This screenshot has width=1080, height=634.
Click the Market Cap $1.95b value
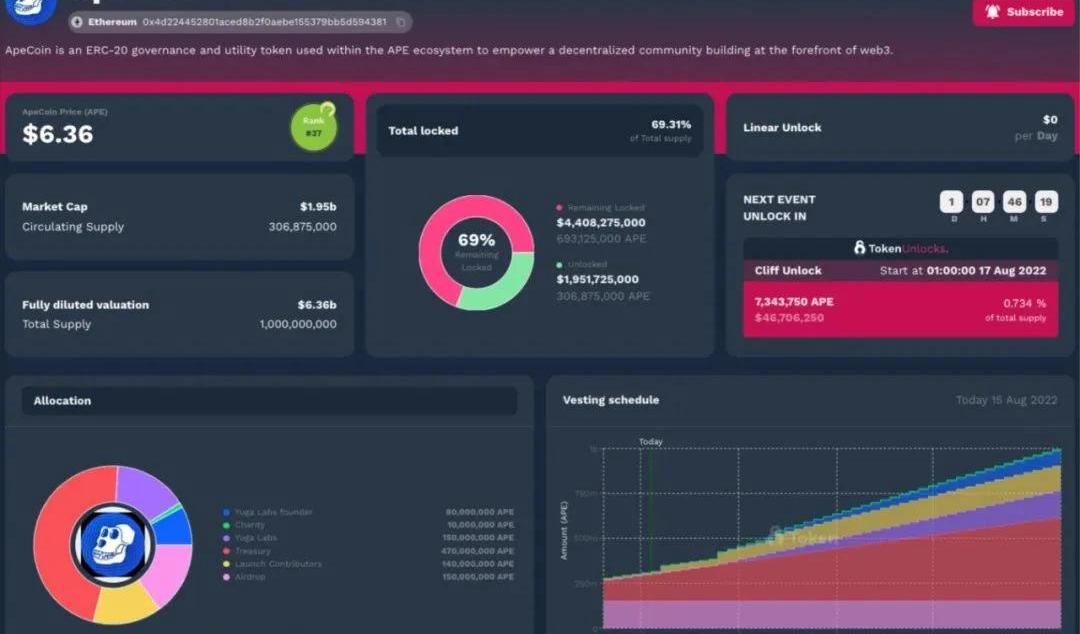[318, 207]
